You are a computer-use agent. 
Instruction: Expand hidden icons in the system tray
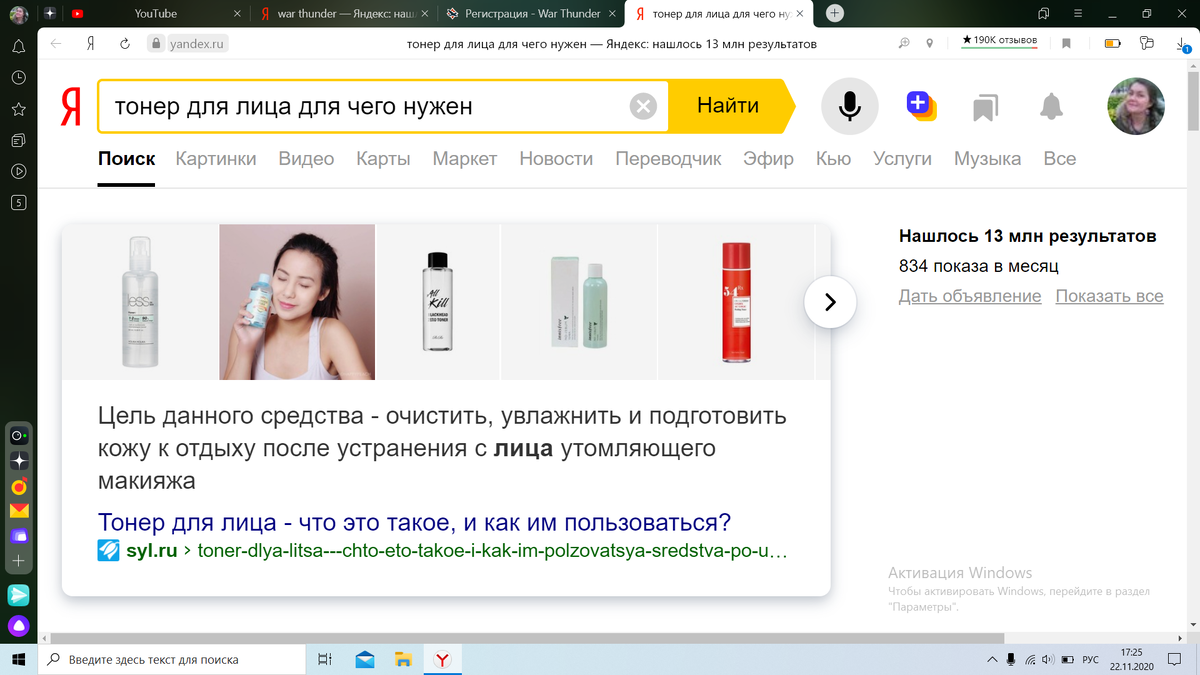993,659
